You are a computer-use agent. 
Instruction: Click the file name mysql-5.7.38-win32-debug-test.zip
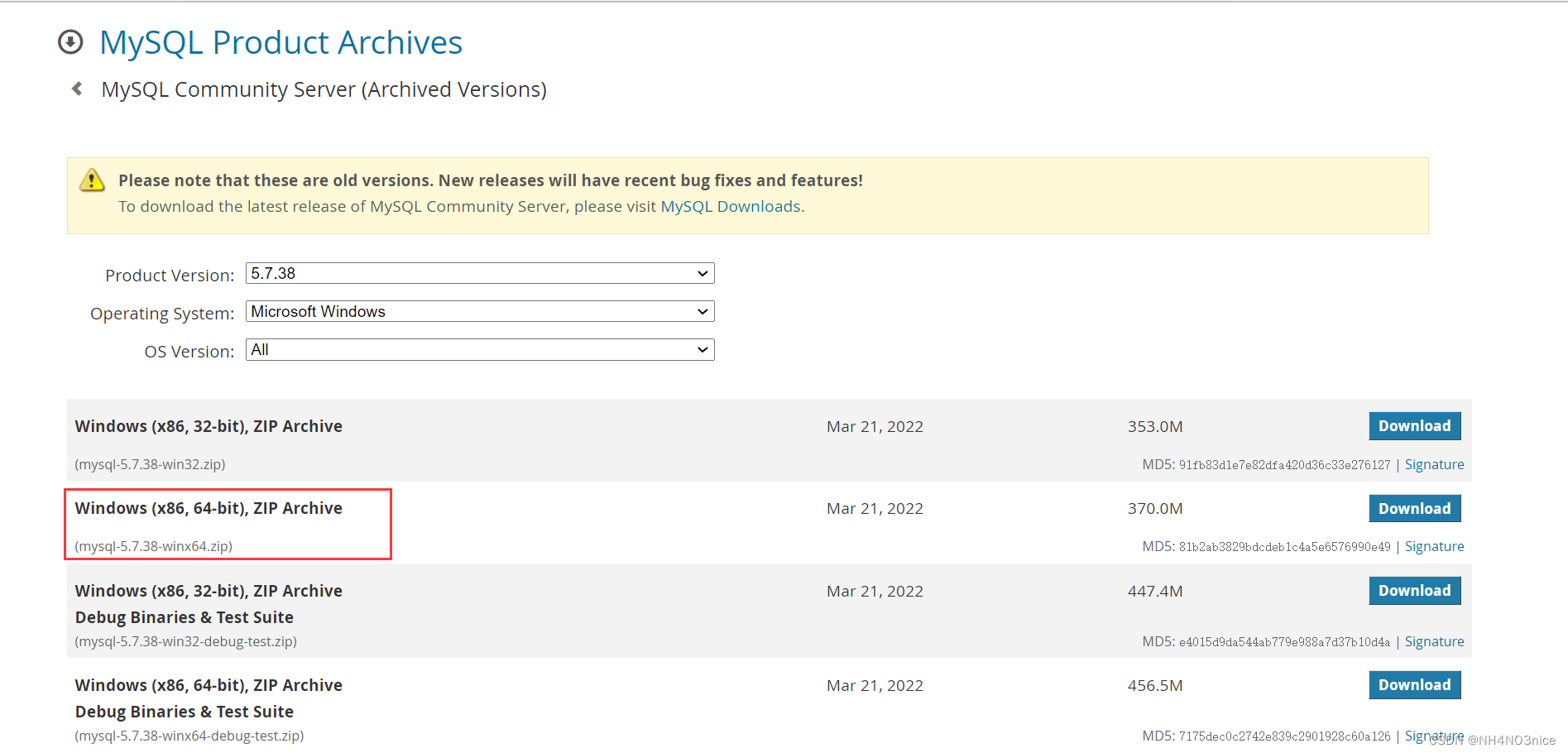click(186, 641)
